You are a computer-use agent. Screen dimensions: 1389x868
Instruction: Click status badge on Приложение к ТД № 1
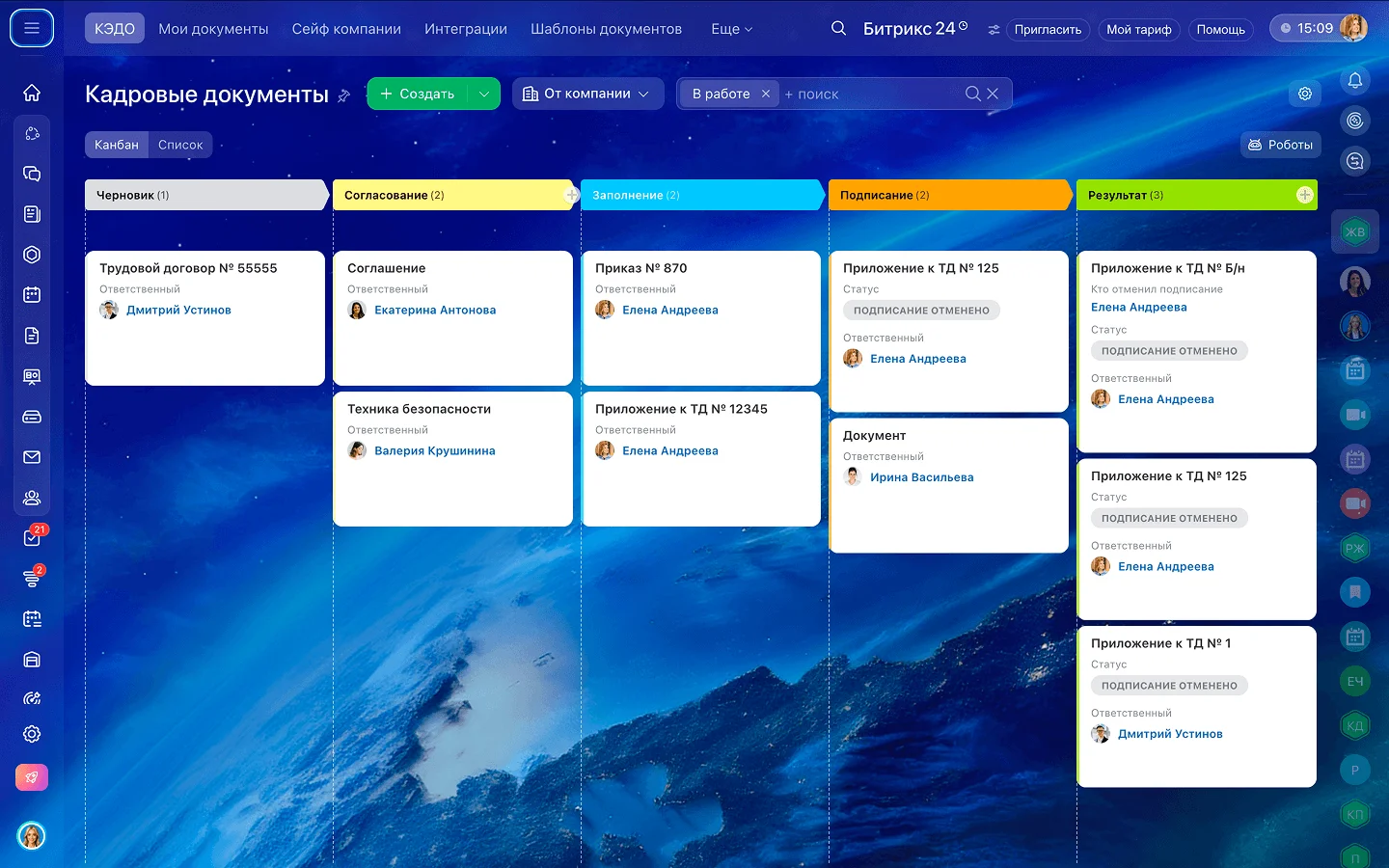point(1169,686)
